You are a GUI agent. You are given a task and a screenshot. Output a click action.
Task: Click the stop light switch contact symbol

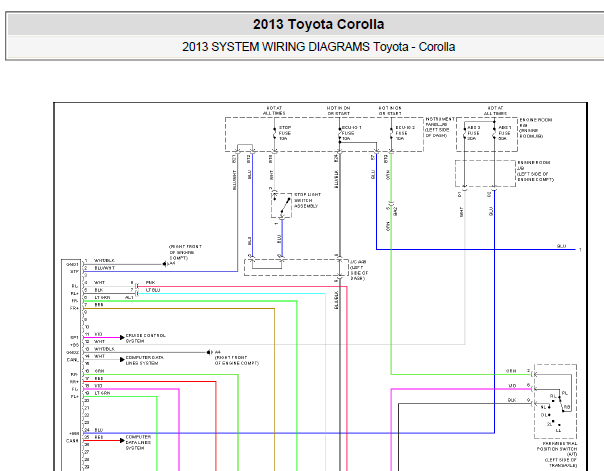click(x=282, y=205)
